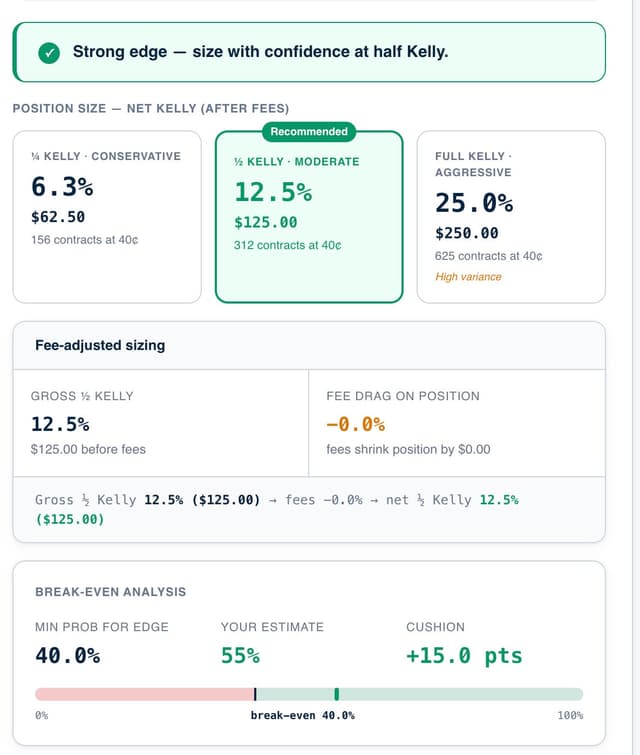The width and height of the screenshot is (640, 755).
Task: Click the Fee-adjusted sizing header
Action: (x=100, y=345)
